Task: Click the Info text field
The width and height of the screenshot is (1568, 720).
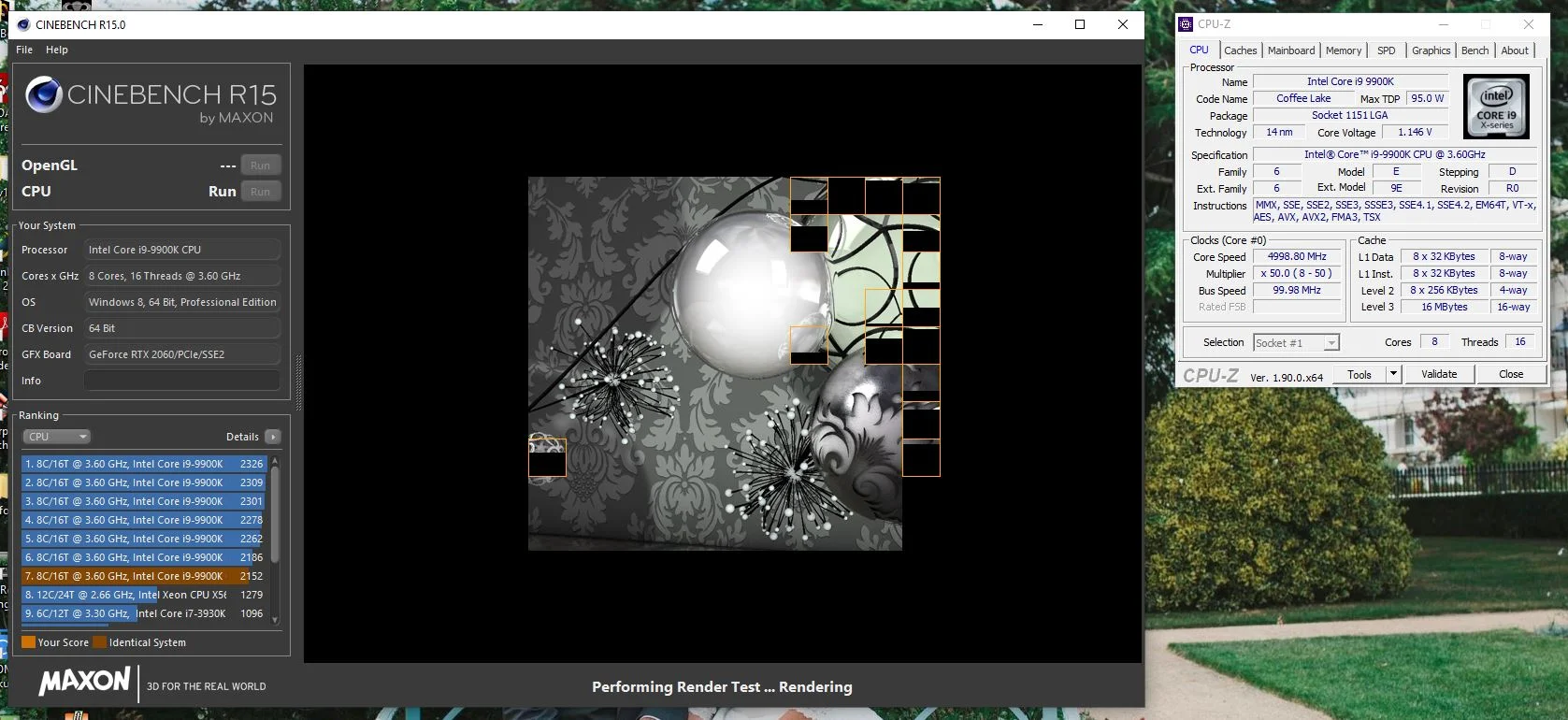Action: click(182, 381)
